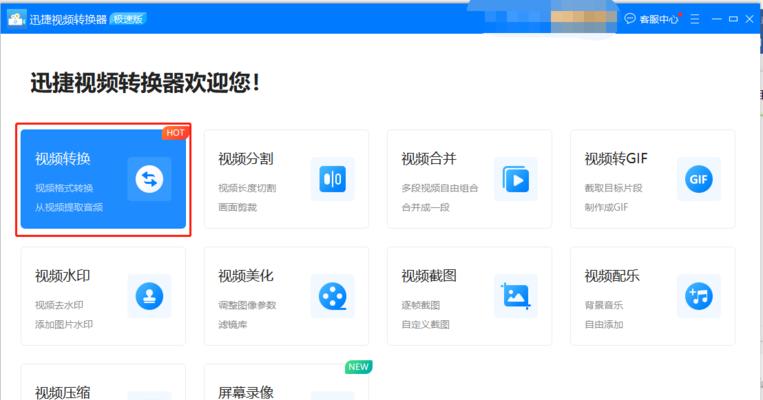
Task: Open the 视频合并 feature card
Action: coord(470,179)
